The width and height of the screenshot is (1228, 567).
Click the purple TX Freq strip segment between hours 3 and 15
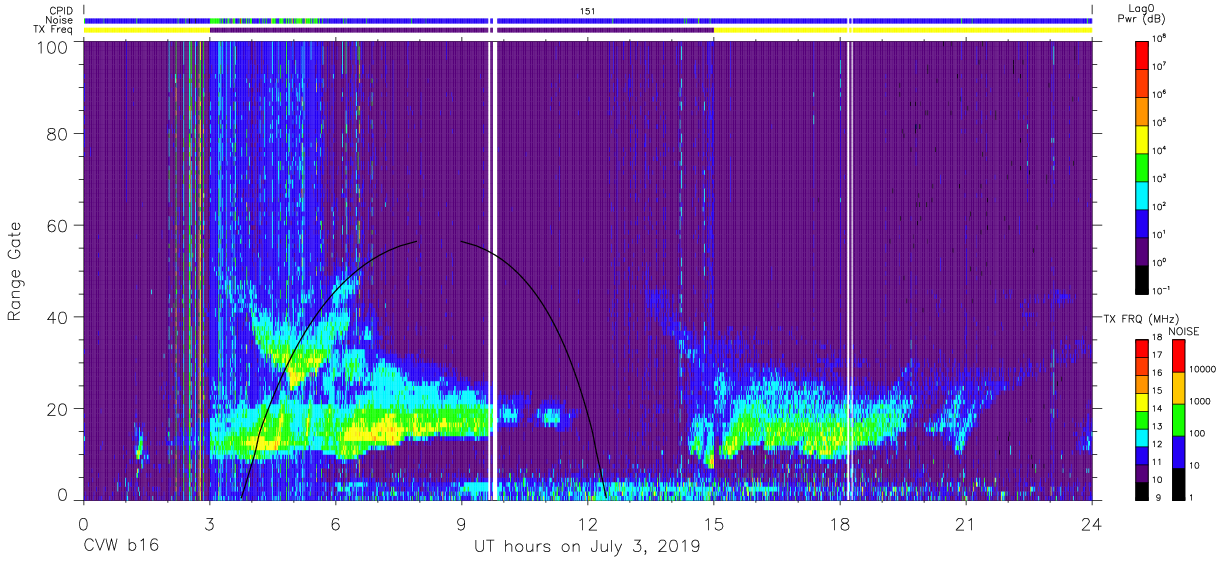[461, 30]
